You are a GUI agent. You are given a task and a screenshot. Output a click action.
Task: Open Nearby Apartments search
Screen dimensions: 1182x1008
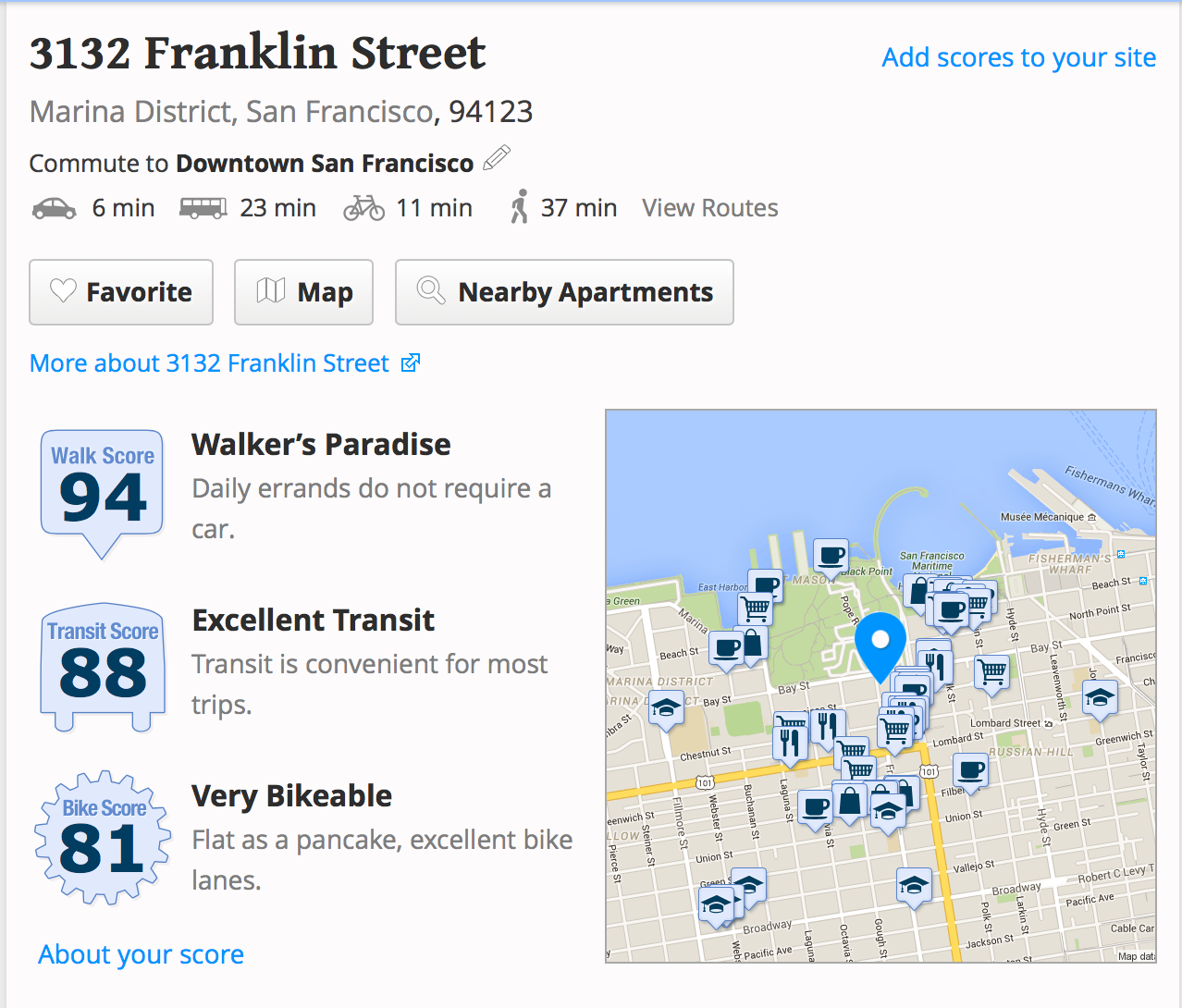tap(564, 292)
